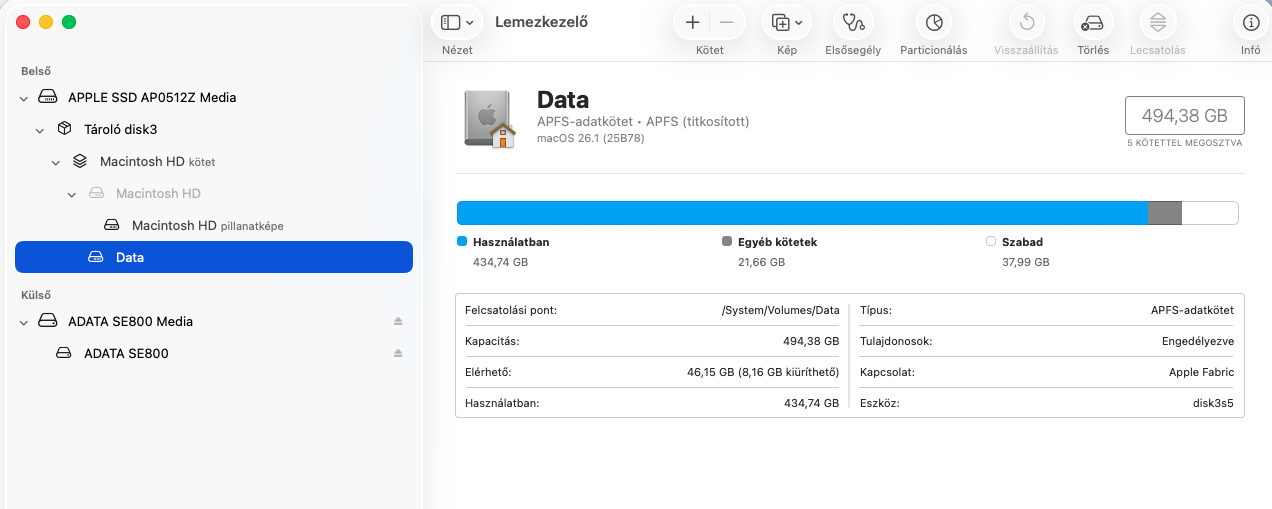Open the Particionálás partition tool
1272x509 pixels.
click(x=934, y=22)
